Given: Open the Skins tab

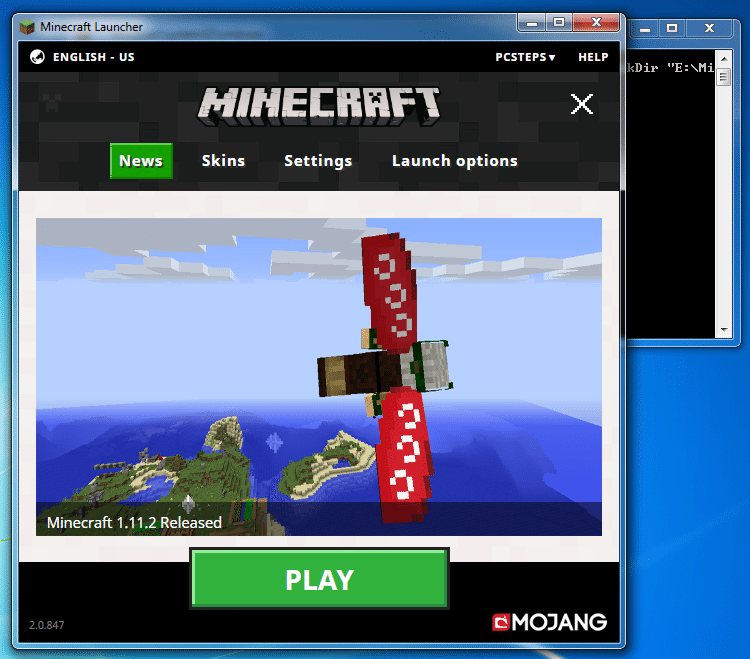Looking at the screenshot, I should click(223, 161).
